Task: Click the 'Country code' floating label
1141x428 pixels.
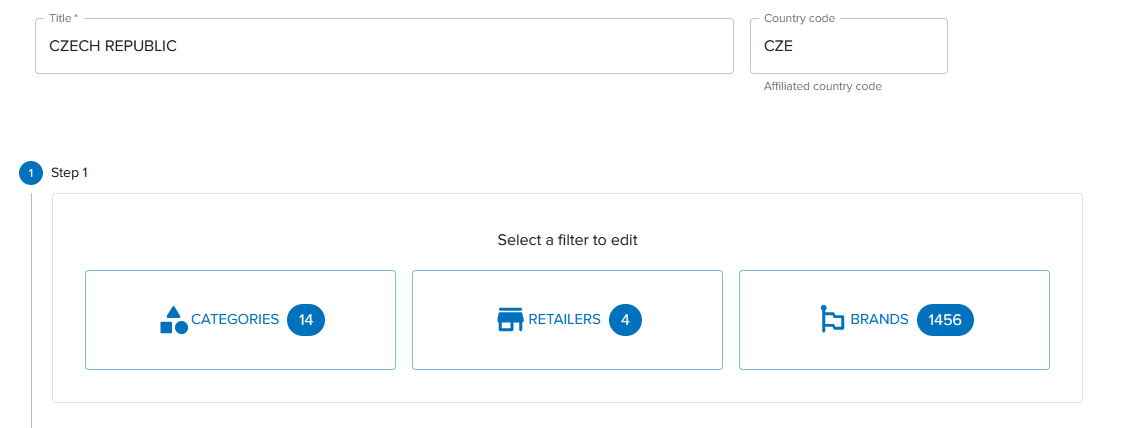Action: (x=799, y=19)
